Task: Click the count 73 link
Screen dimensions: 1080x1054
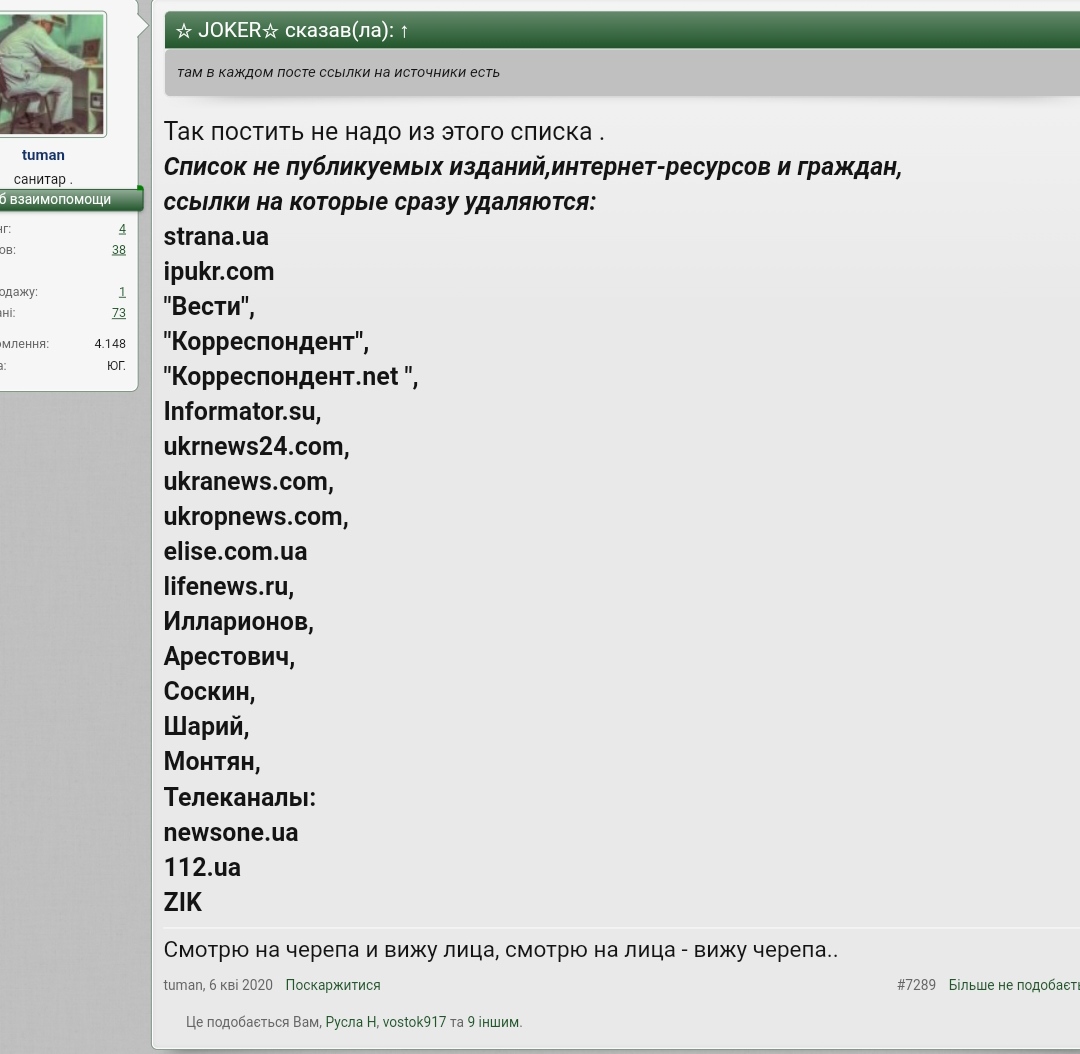Action: [x=118, y=313]
